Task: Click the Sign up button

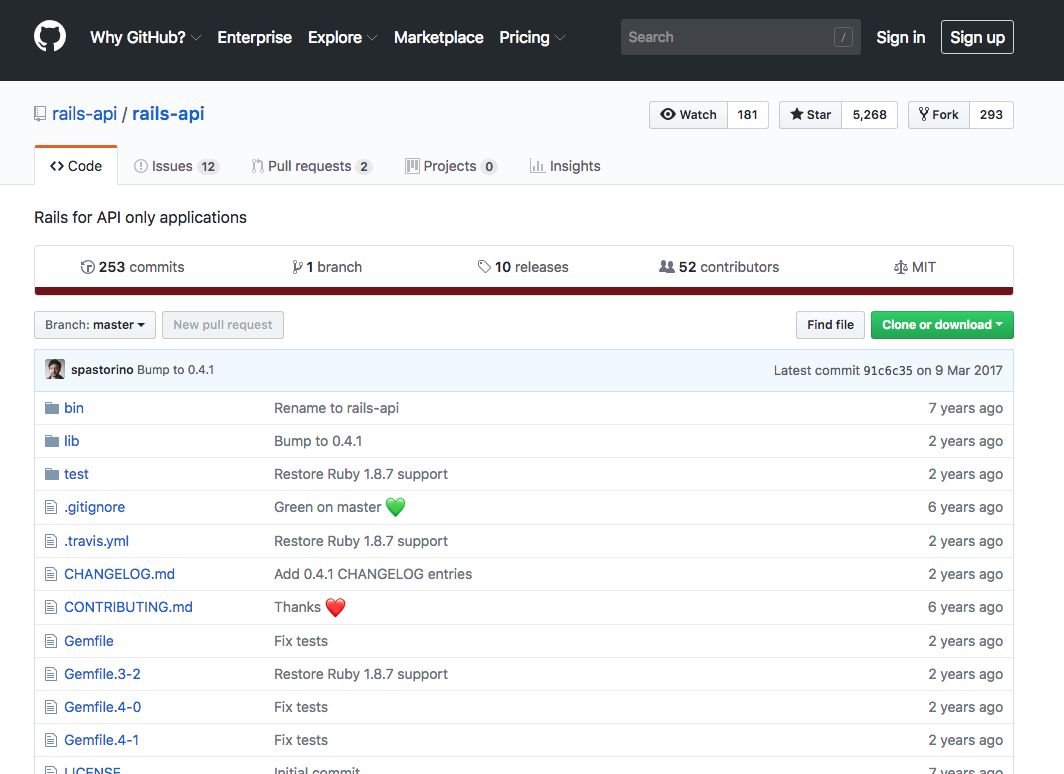Action: pyautogui.click(x=977, y=37)
